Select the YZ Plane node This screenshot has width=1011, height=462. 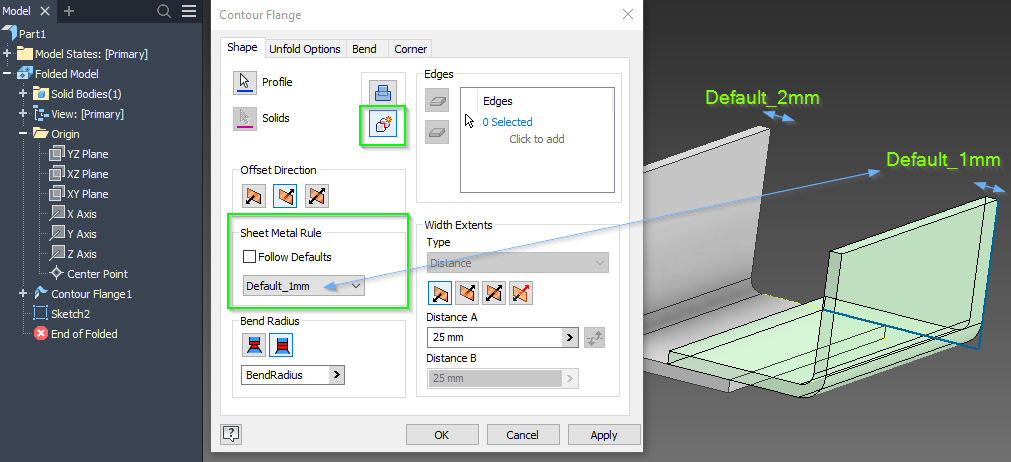point(79,154)
